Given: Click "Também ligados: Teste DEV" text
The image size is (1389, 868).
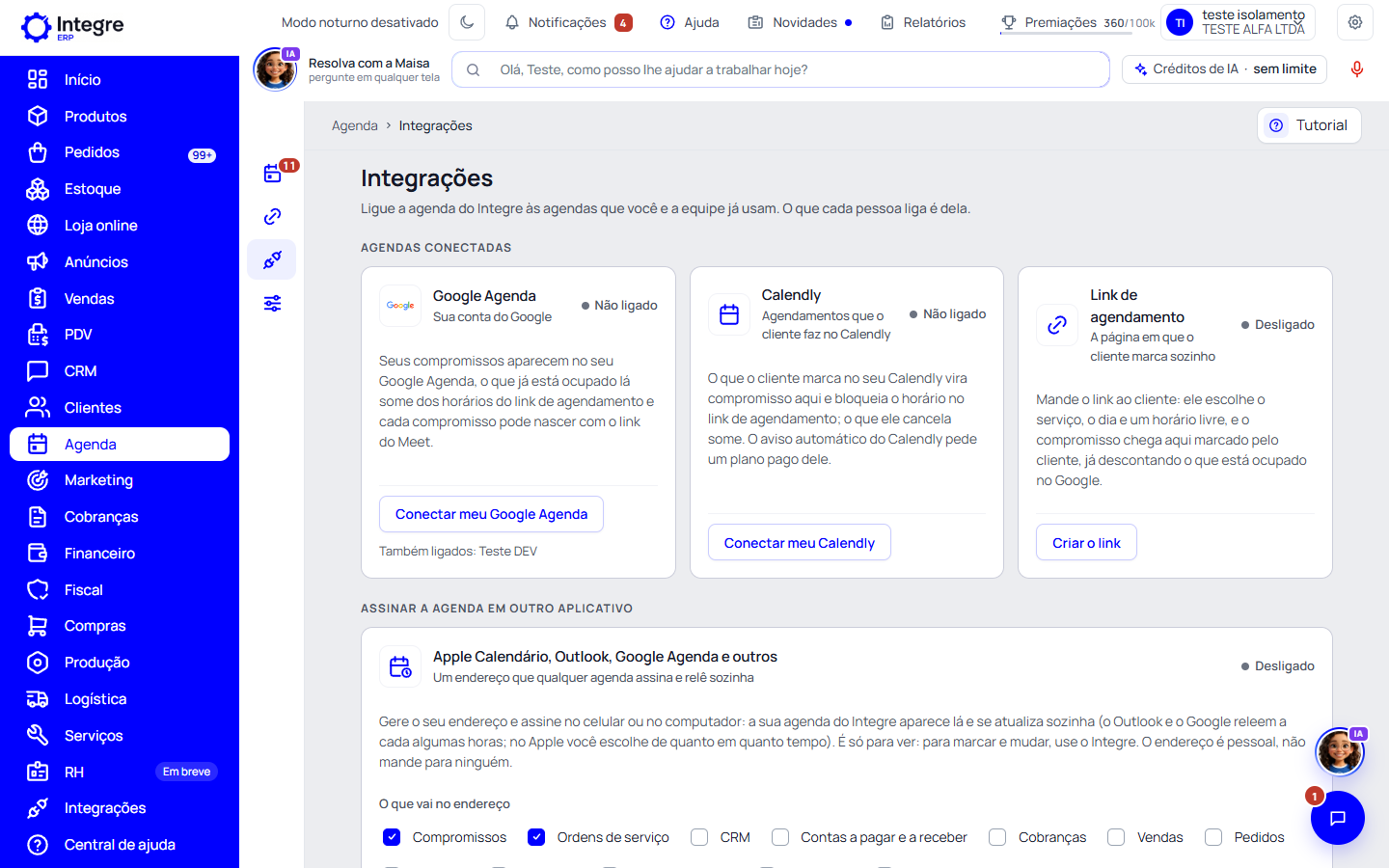Looking at the screenshot, I should pos(458,552).
